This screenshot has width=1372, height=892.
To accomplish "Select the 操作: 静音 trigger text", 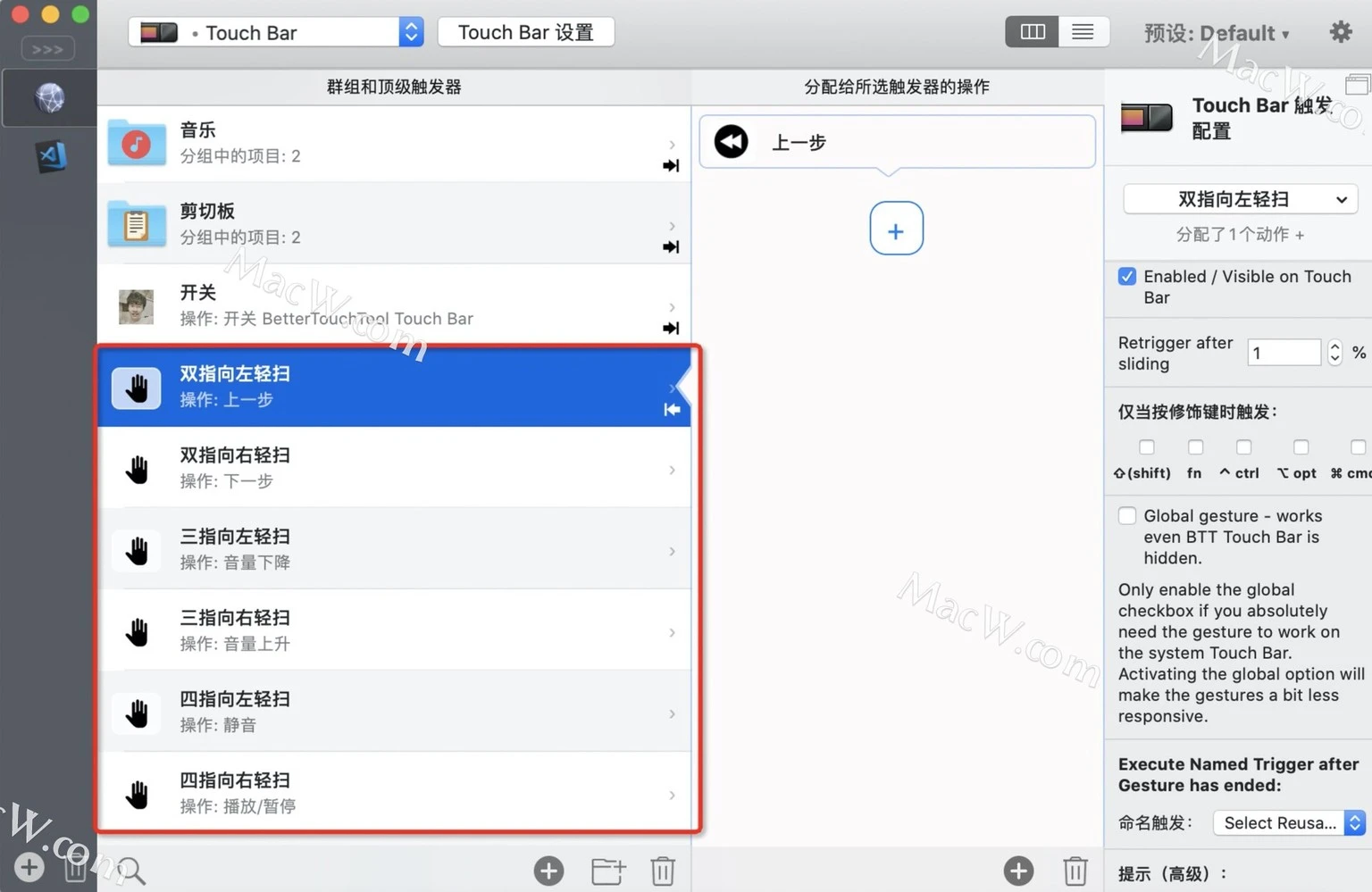I will click(x=218, y=725).
